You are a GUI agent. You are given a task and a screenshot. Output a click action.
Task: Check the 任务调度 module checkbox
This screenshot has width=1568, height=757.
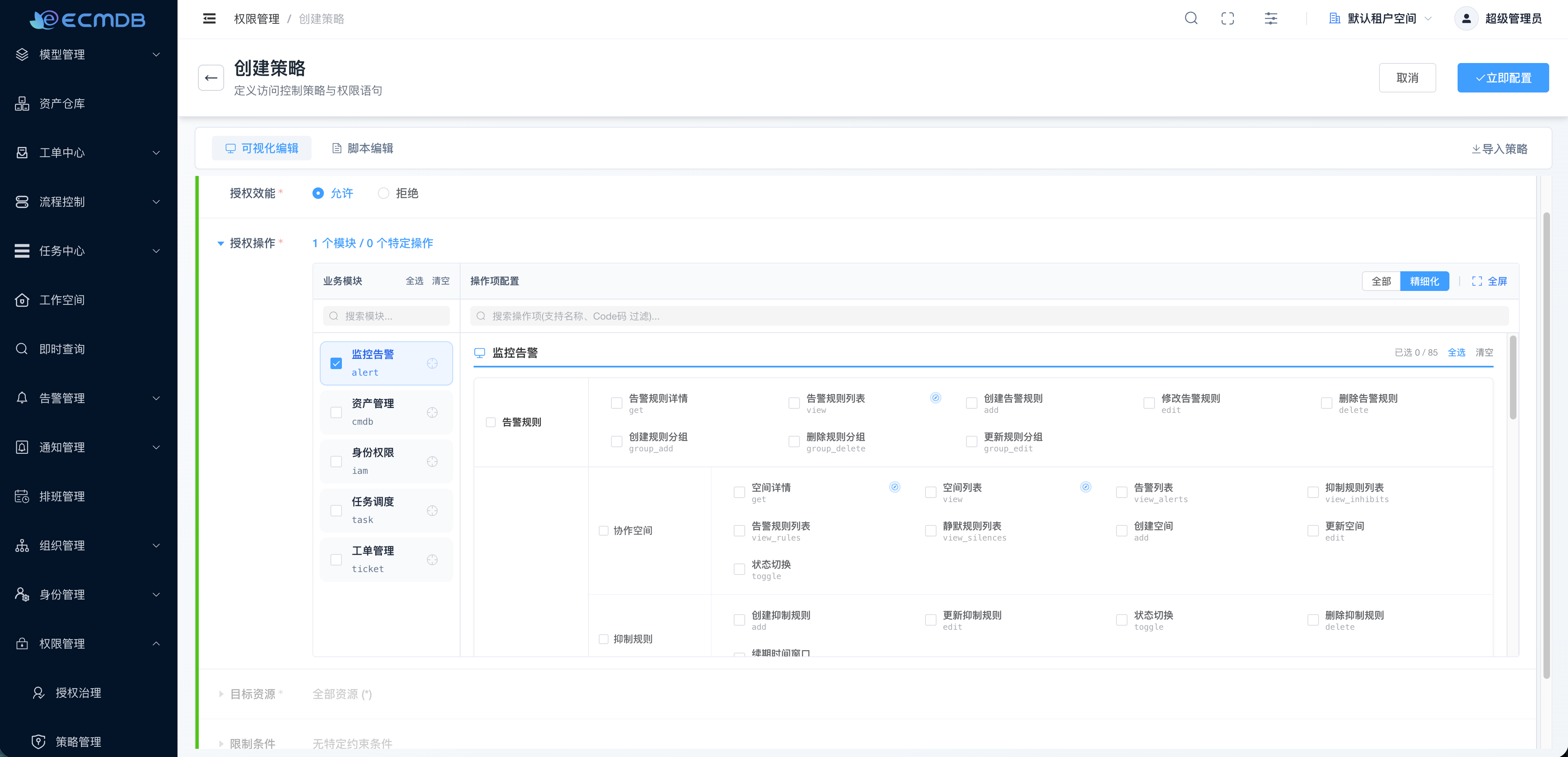[336, 511]
